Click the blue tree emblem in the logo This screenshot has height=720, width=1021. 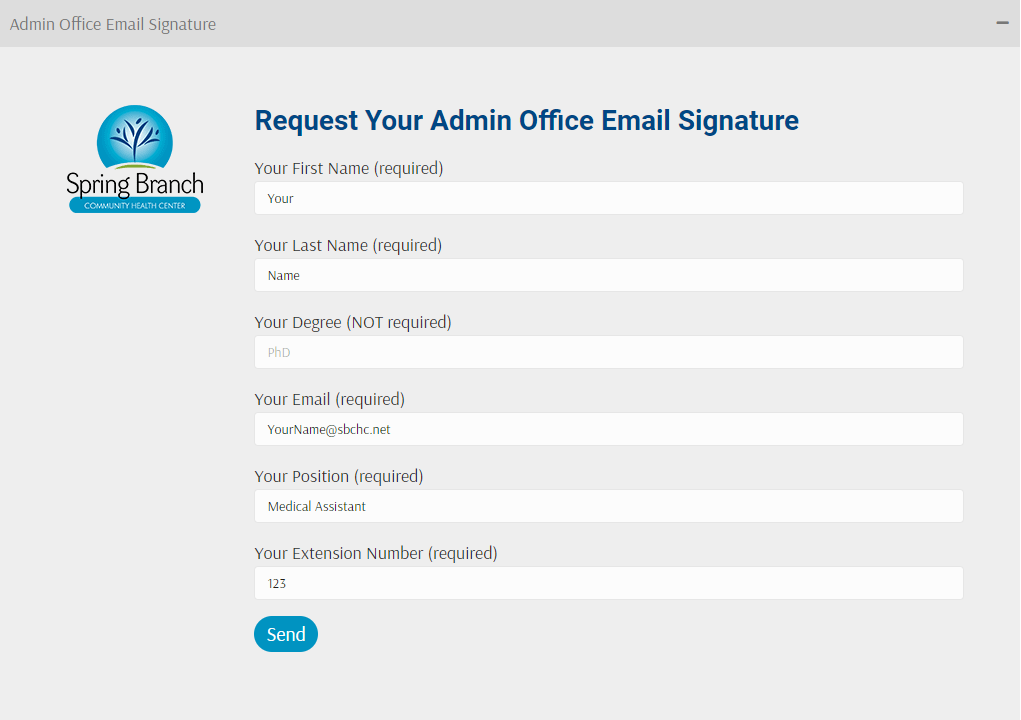(x=135, y=137)
